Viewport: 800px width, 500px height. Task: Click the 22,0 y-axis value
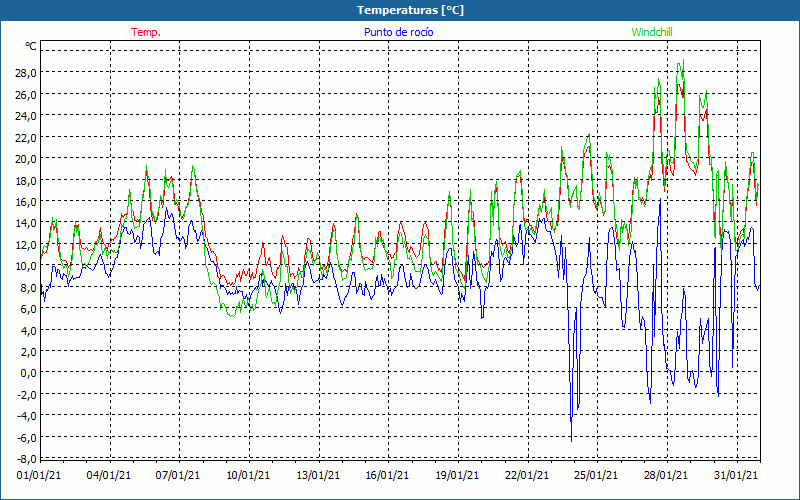coord(26,137)
